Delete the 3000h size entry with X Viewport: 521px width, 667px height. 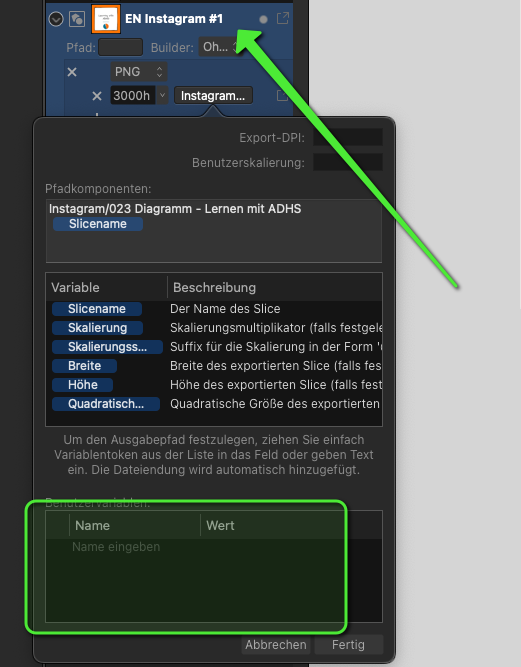tap(97, 96)
